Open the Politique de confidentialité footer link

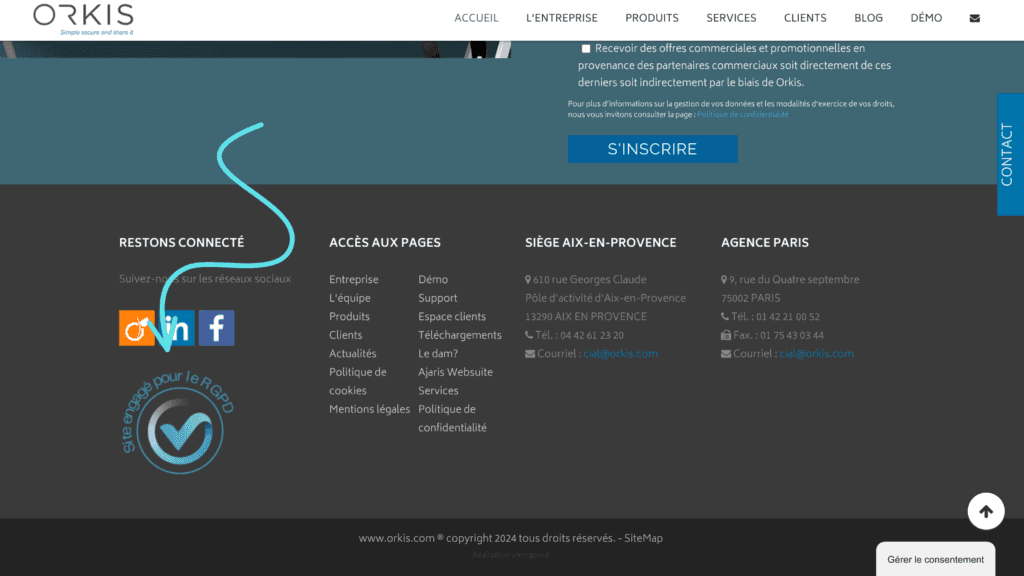point(451,418)
